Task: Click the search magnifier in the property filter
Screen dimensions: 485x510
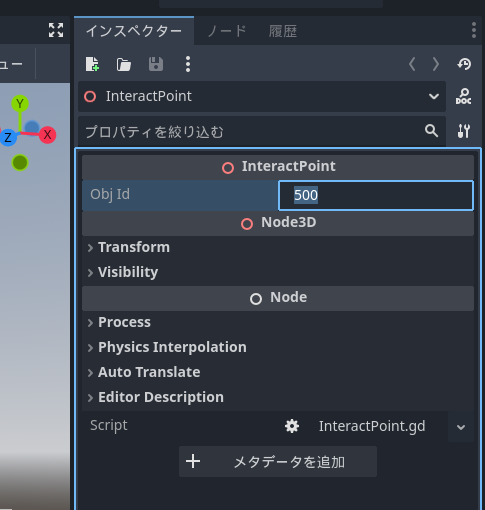Action: pyautogui.click(x=431, y=131)
